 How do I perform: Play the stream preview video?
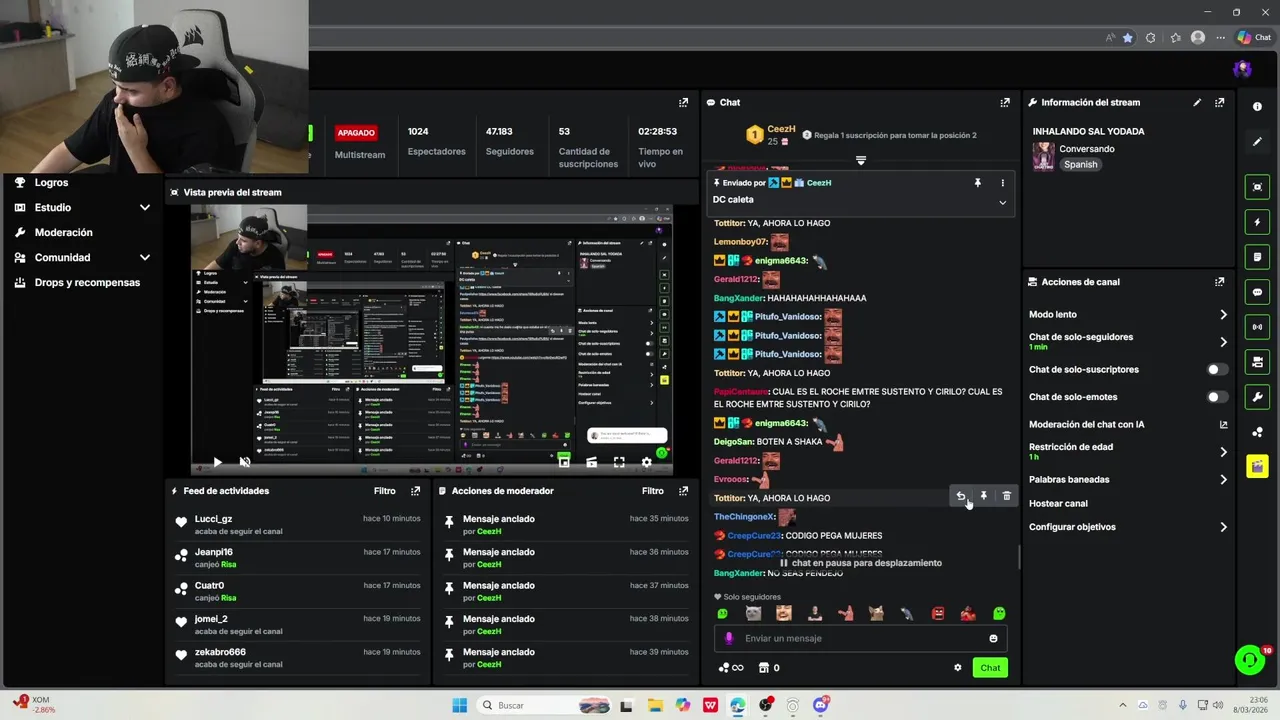coord(217,462)
